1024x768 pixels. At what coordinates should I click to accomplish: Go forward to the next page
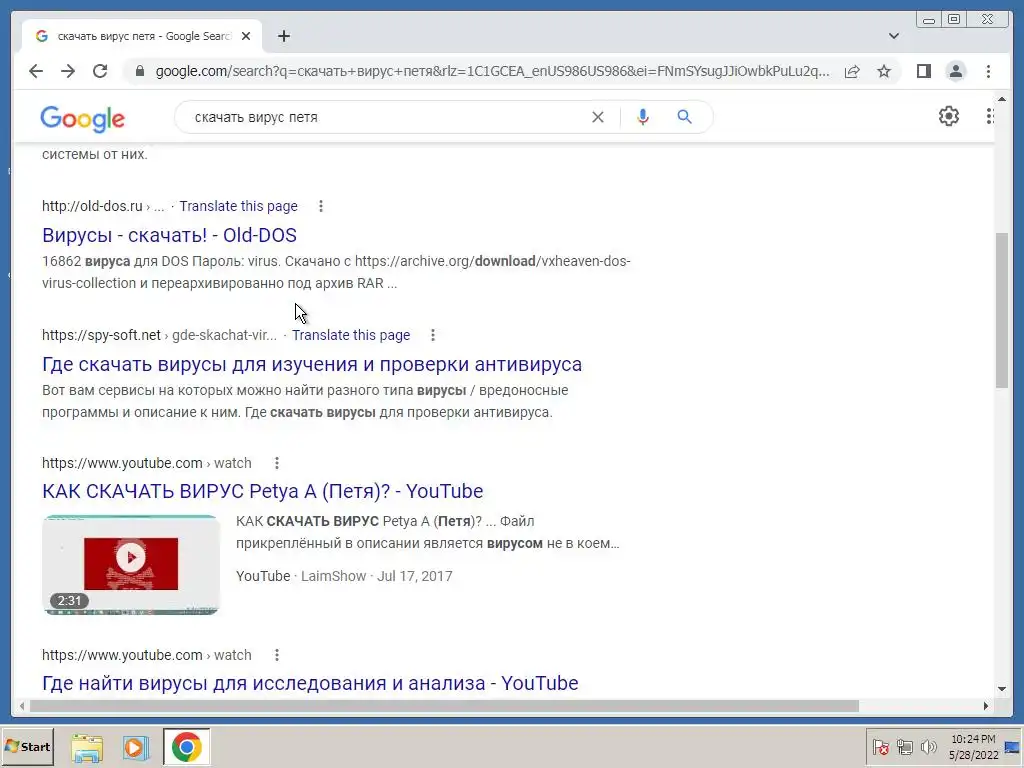click(x=68, y=71)
